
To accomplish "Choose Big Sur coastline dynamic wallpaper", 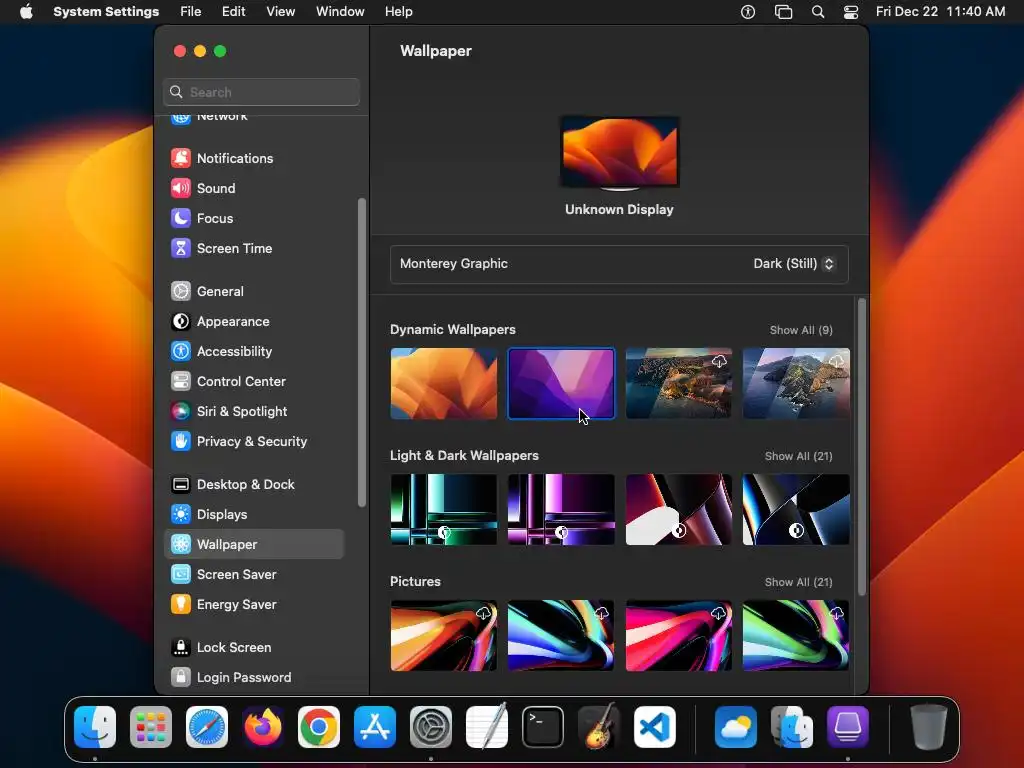I will click(679, 383).
